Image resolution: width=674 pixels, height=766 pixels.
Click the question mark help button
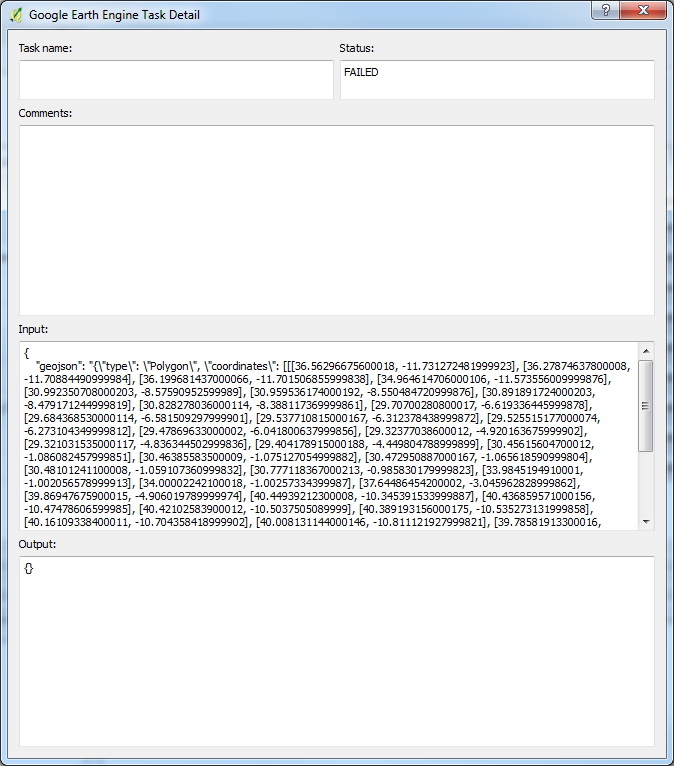[603, 11]
